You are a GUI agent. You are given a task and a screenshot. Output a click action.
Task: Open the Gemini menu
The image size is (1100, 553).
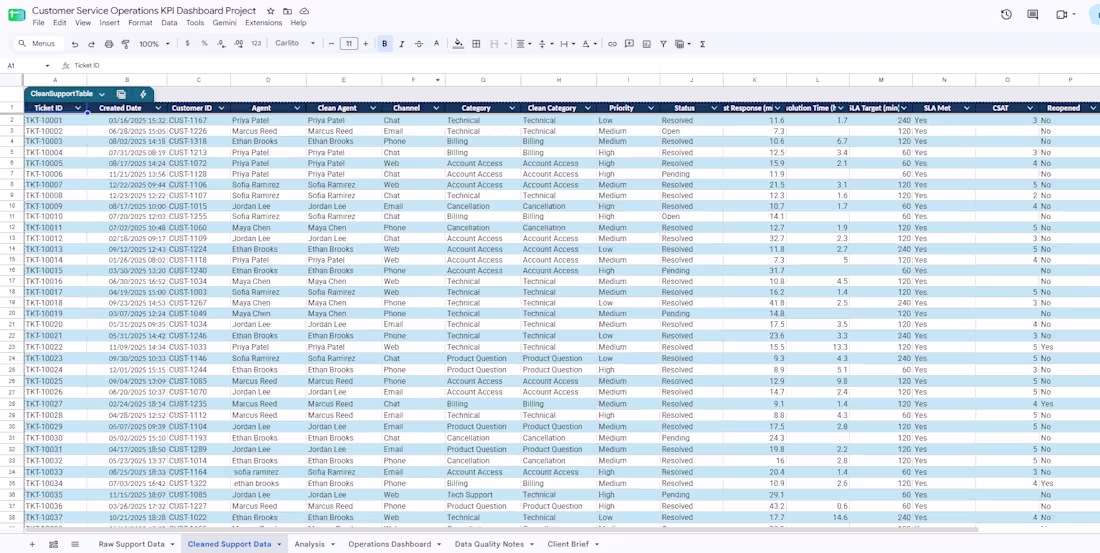[224, 22]
